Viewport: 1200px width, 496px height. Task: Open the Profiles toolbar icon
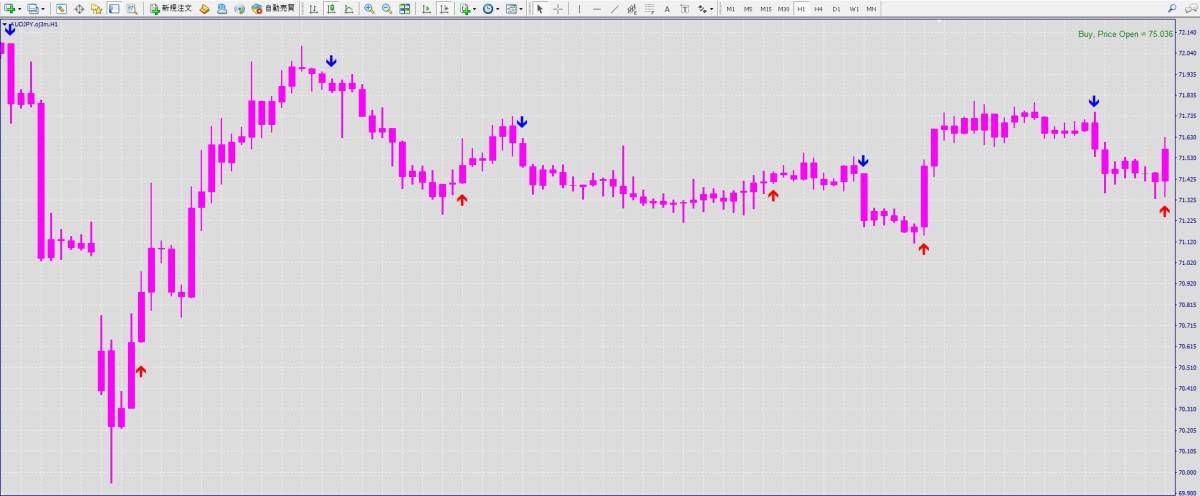(x=34, y=9)
